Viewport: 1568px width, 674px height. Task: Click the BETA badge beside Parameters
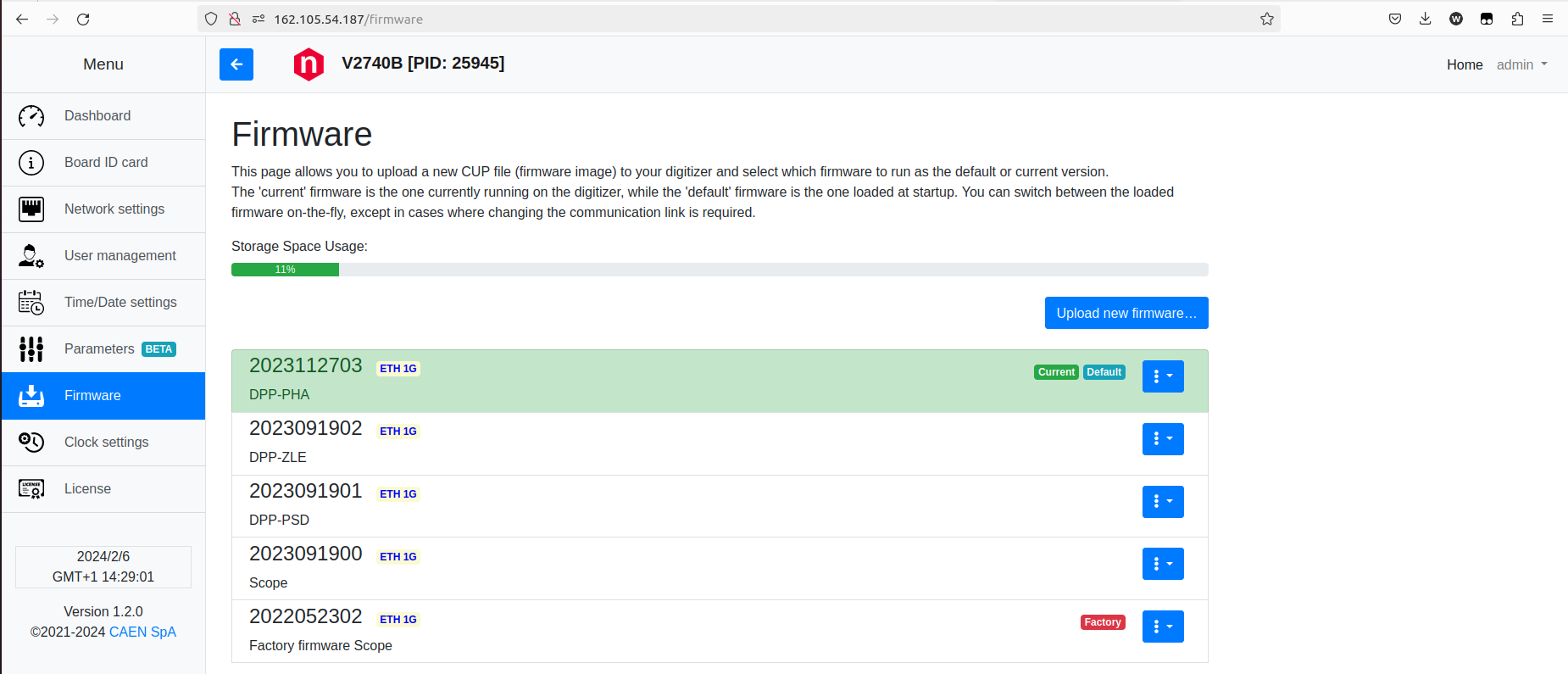(158, 349)
